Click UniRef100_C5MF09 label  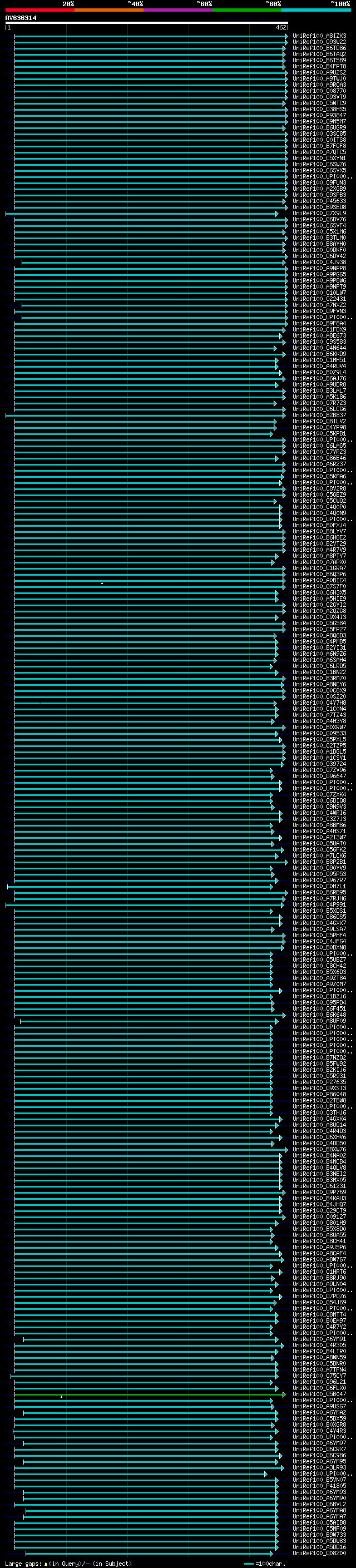pos(319,1529)
